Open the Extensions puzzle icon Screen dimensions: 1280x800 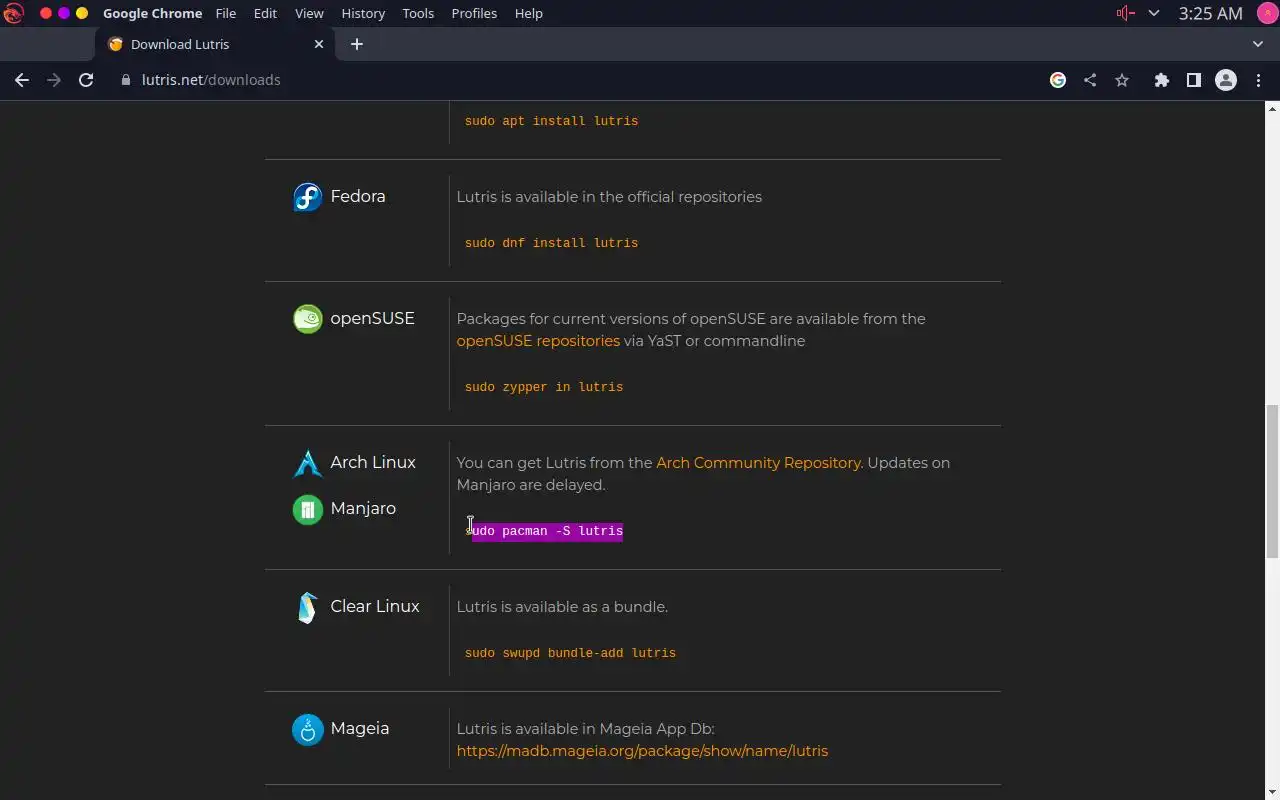(1161, 80)
